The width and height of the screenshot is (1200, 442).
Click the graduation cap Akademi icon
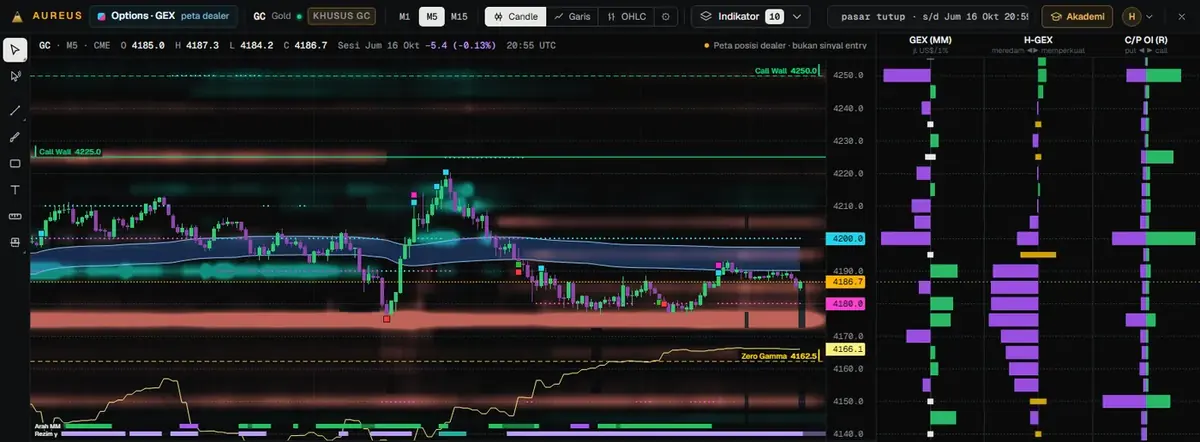pyautogui.click(x=1057, y=17)
